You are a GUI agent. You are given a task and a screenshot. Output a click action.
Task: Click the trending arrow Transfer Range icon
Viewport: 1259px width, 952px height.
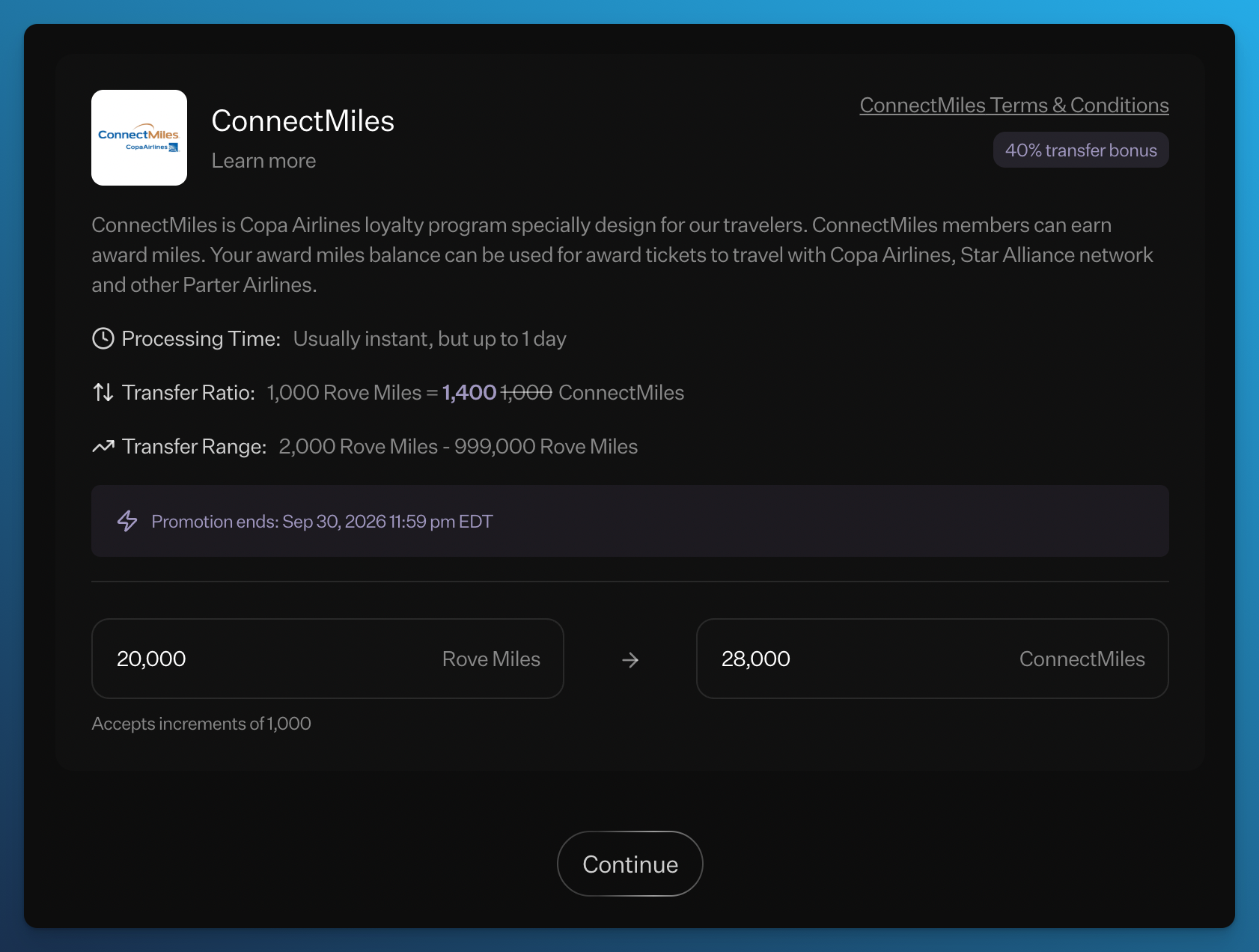coord(103,446)
